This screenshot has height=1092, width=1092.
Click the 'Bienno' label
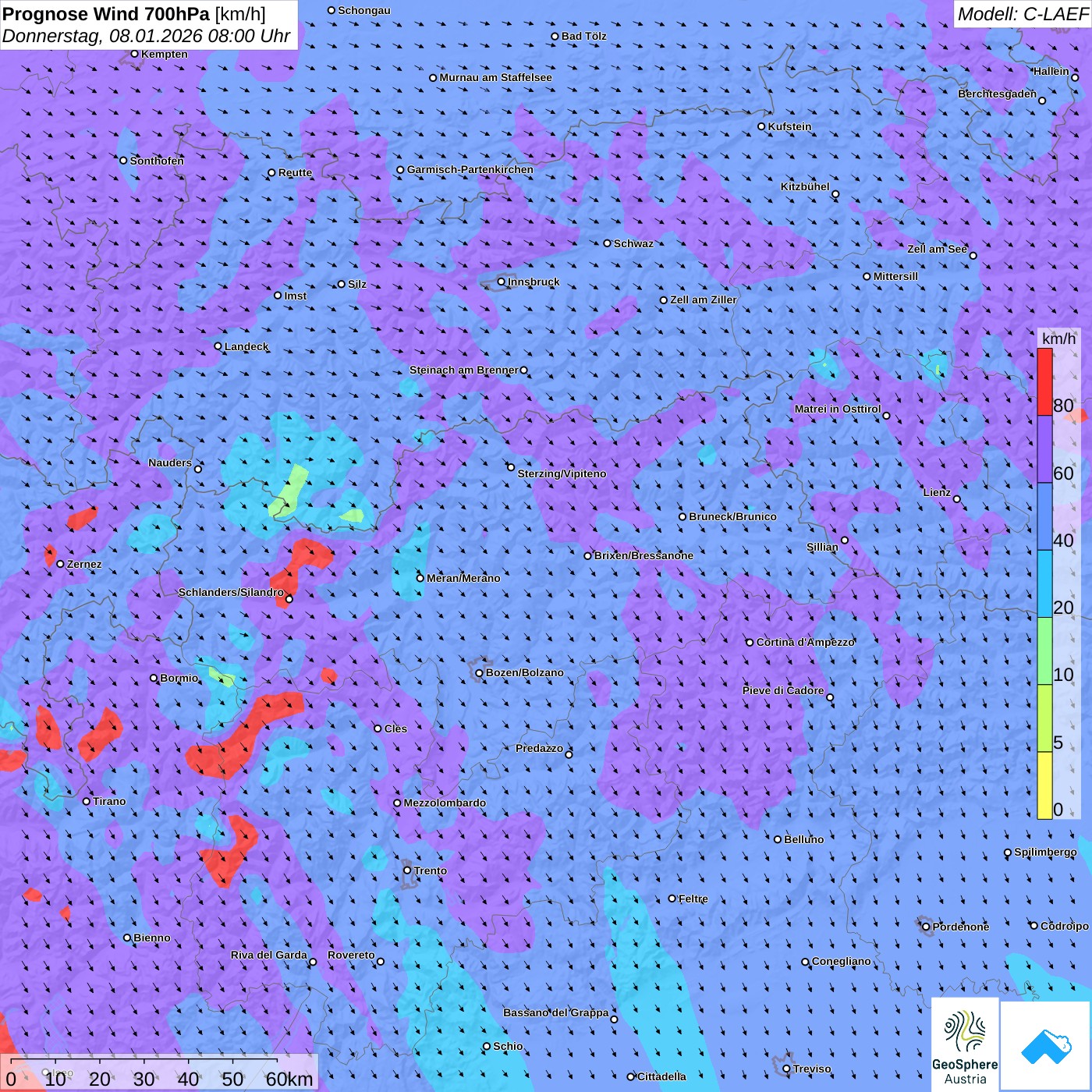coord(152,938)
